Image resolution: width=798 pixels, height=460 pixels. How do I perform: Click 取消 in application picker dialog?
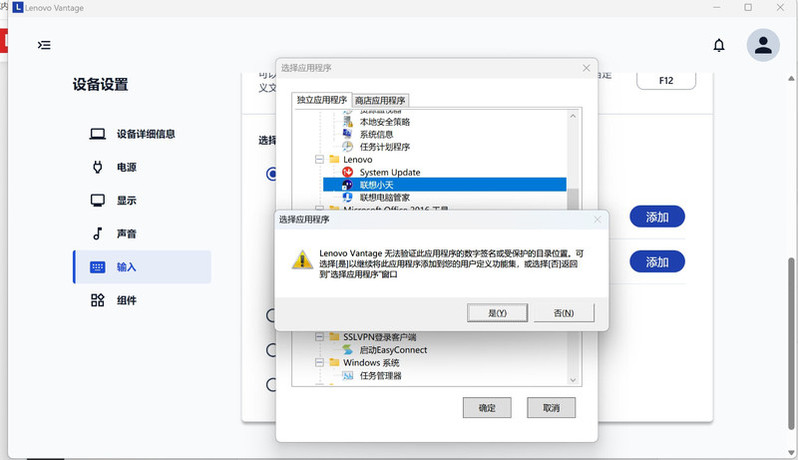click(x=551, y=408)
